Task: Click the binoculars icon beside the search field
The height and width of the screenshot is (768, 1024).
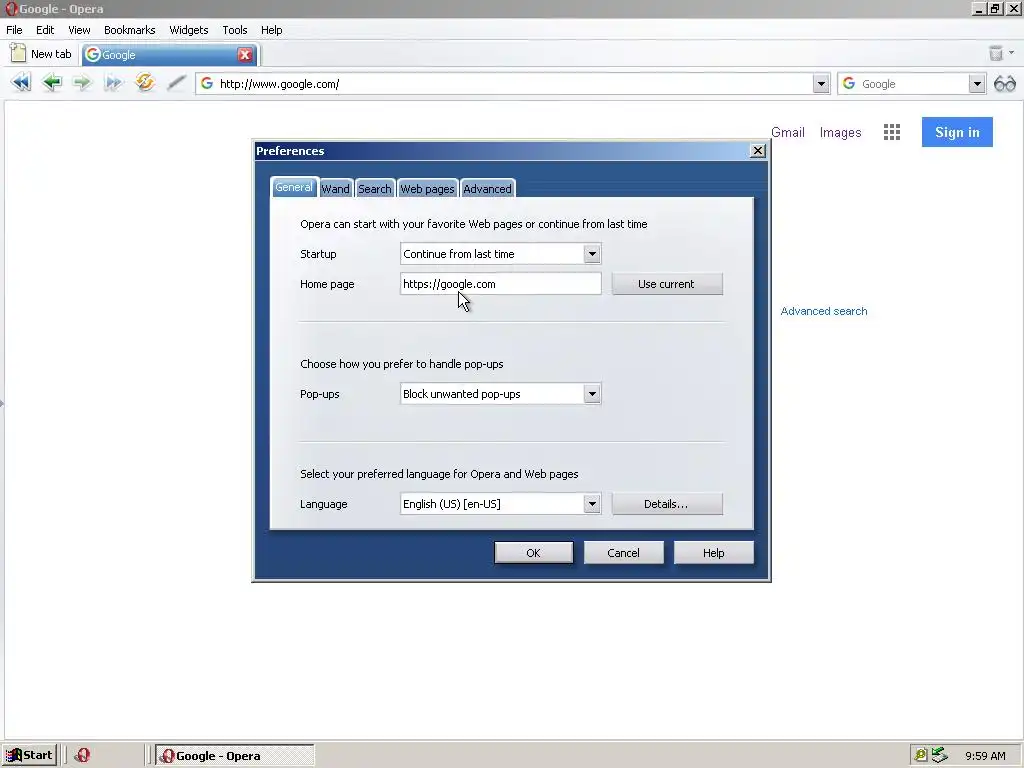Action: point(1004,84)
